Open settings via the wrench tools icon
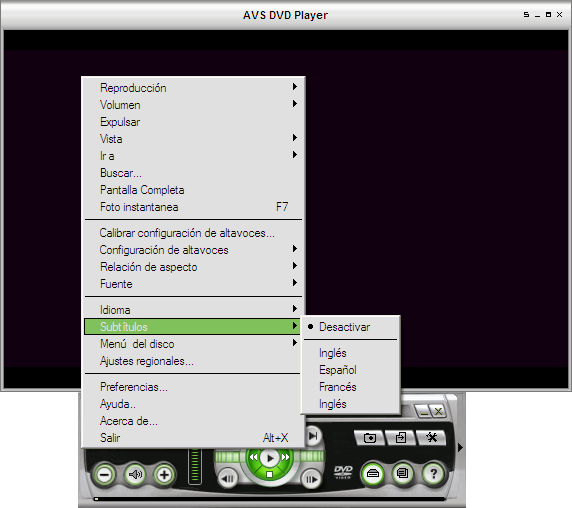Viewport: 572px width, 508px height. point(432,437)
